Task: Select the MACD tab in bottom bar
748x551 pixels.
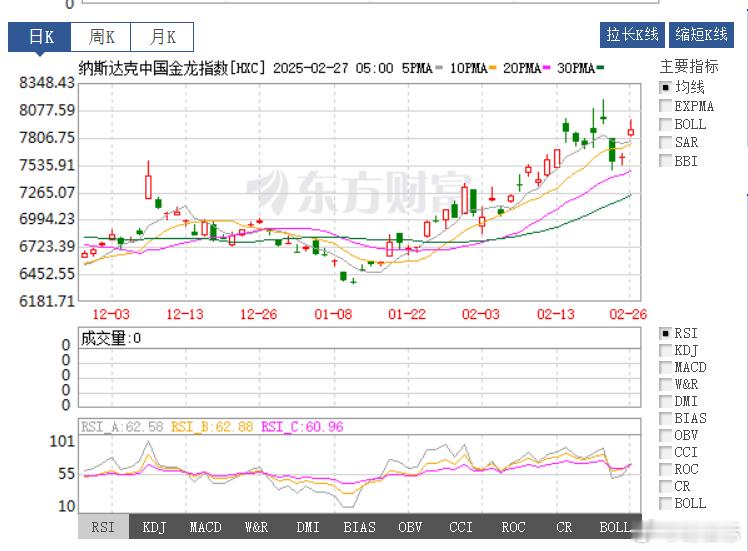Action: 206,527
